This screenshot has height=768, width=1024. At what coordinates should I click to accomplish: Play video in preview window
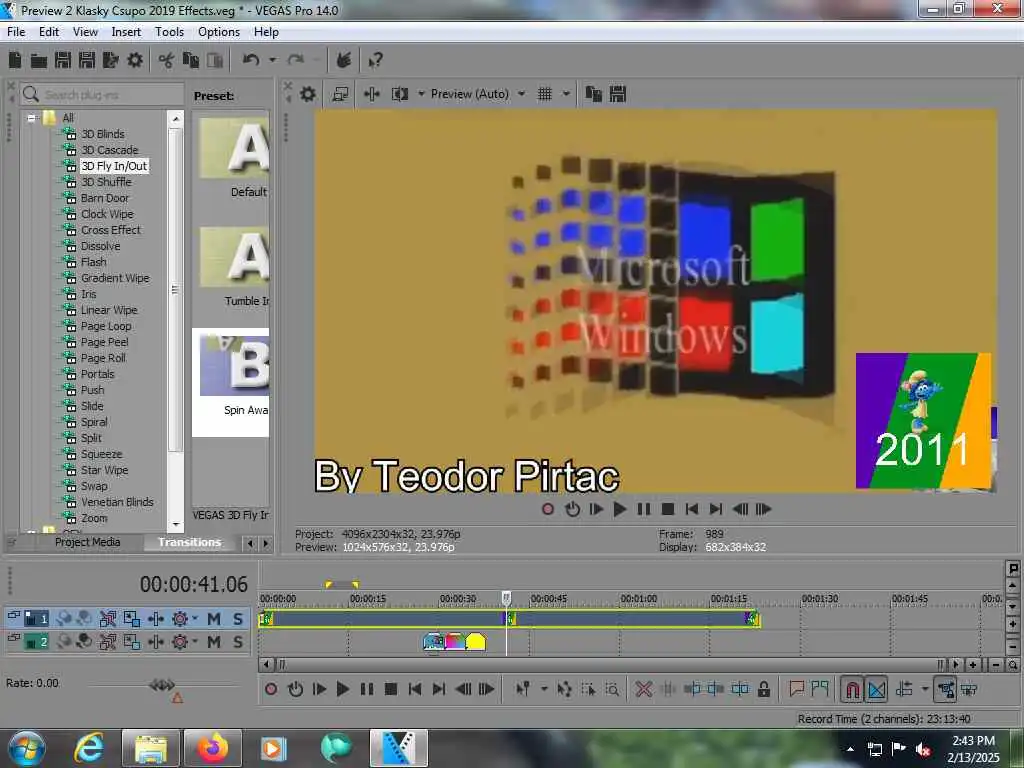pos(620,509)
